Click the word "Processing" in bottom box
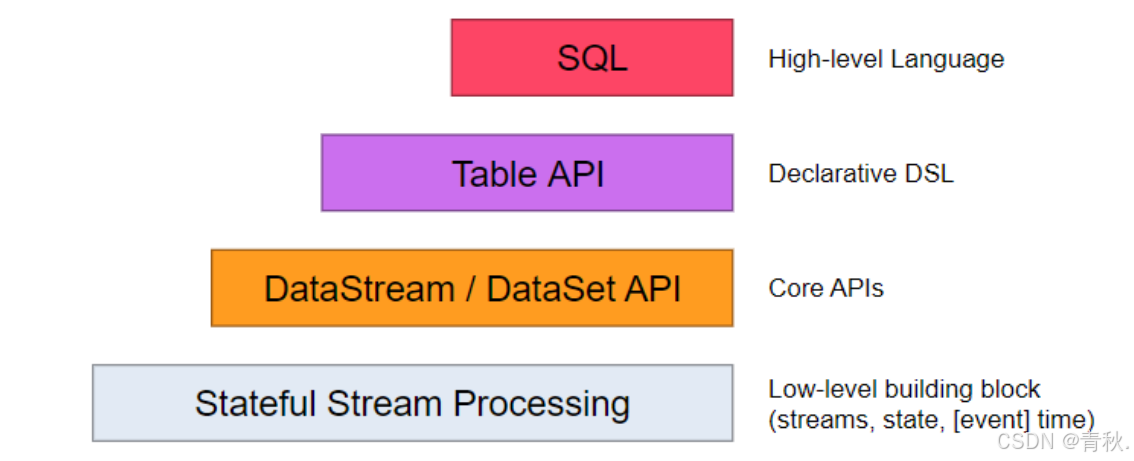Viewport: 1134px width, 461px height. point(541,404)
